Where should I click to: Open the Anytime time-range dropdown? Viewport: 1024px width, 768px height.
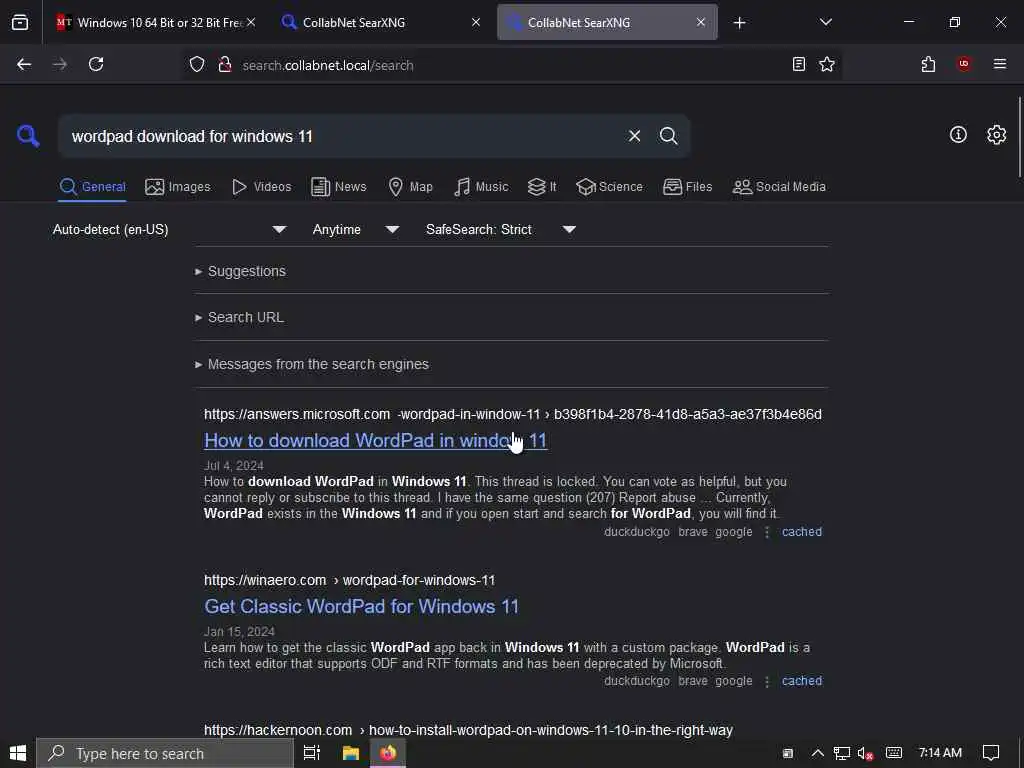(355, 229)
